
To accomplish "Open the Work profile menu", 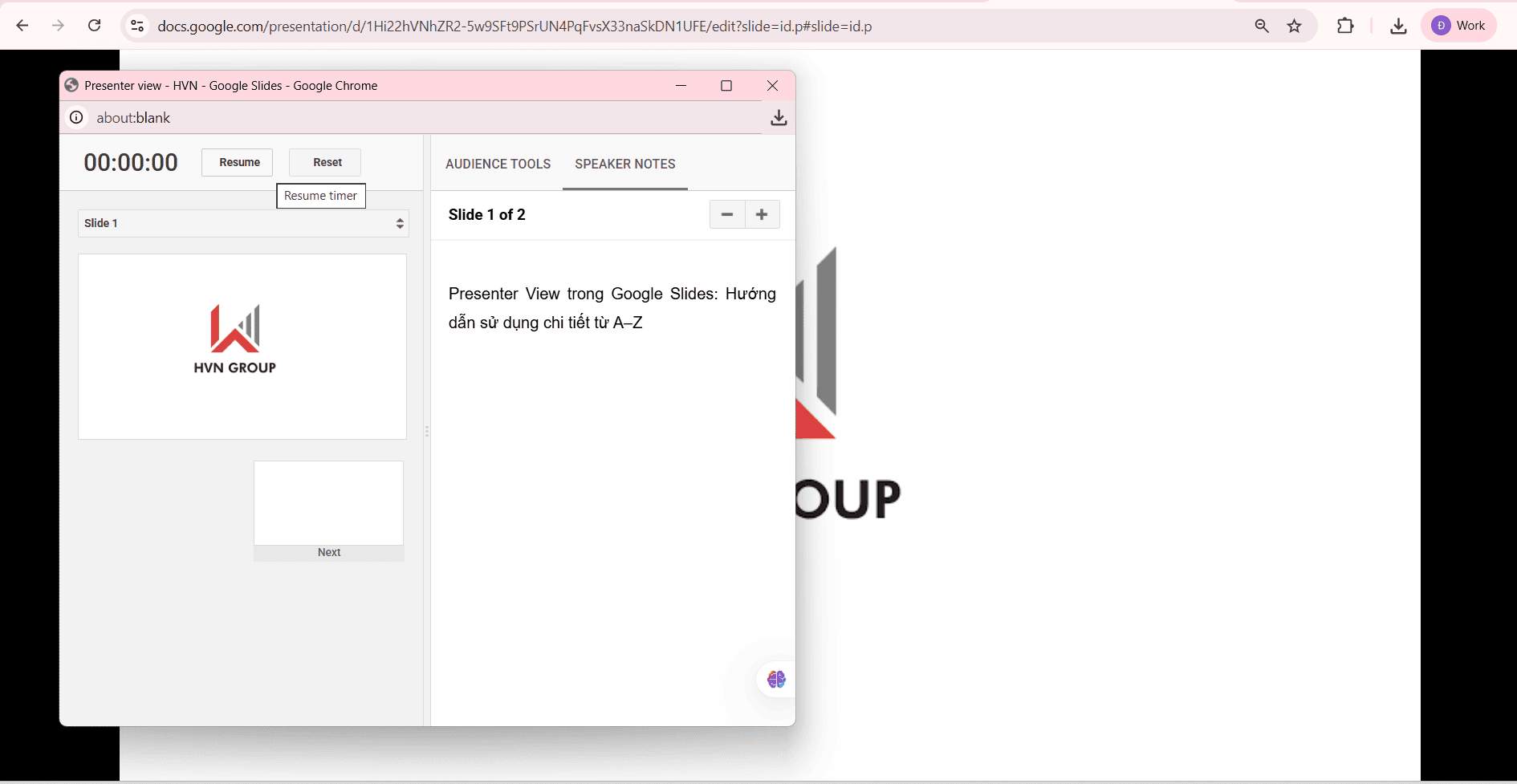I will [1459, 25].
